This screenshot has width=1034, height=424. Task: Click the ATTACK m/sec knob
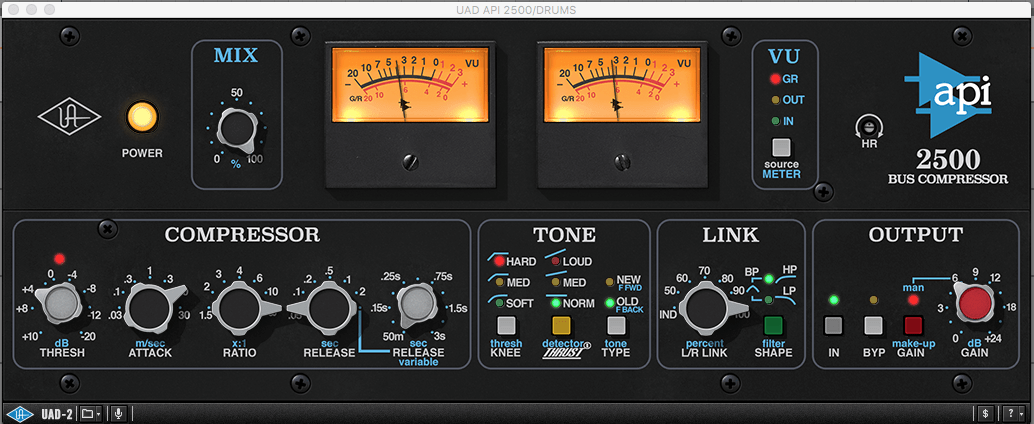click(x=151, y=307)
